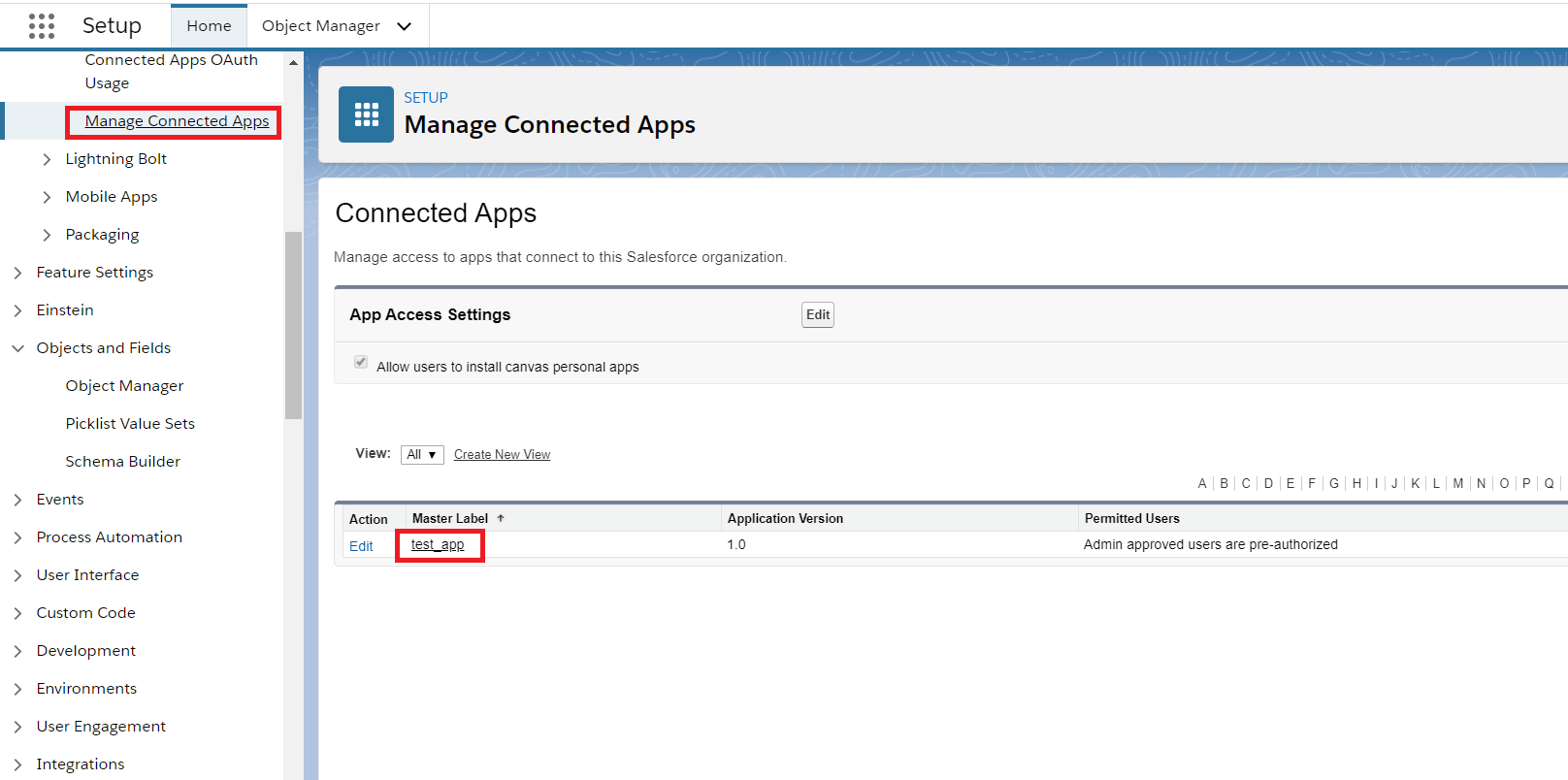Filter list by letter N
This screenshot has height=780, width=1568.
pyautogui.click(x=1482, y=483)
